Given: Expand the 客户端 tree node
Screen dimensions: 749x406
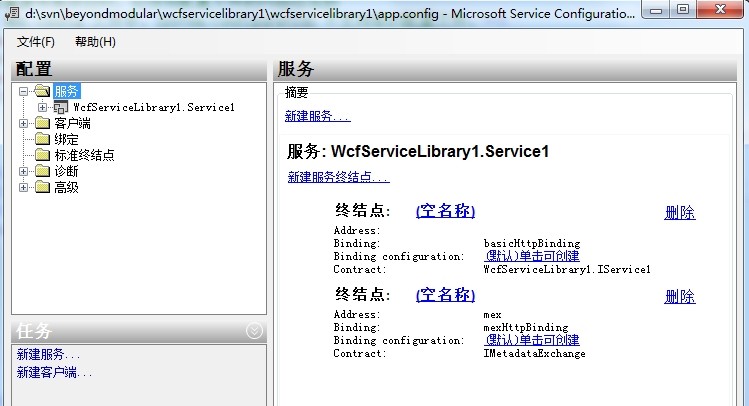Looking at the screenshot, I should click(23, 123).
